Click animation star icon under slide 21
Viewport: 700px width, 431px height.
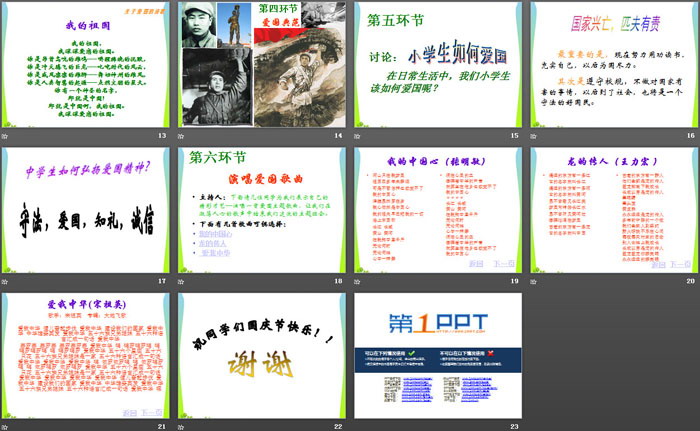tap(4, 427)
